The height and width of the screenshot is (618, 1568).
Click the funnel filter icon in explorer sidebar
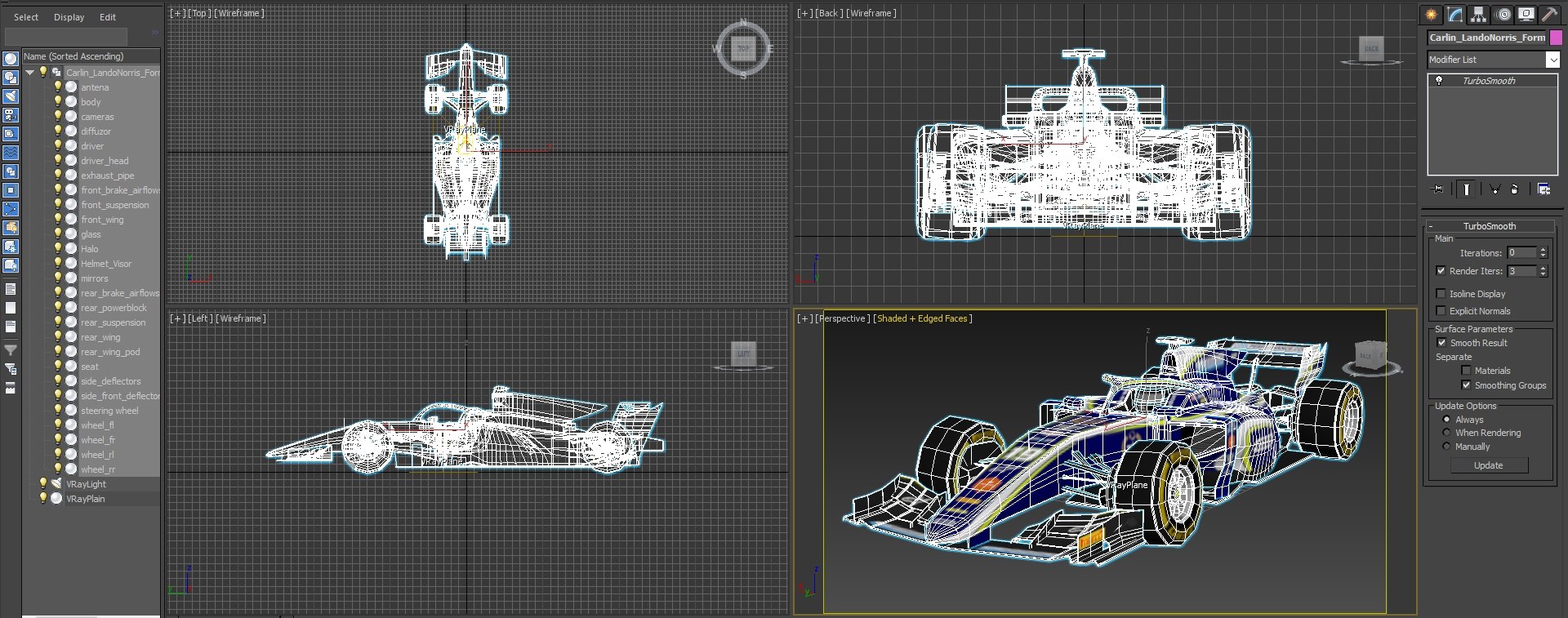coord(11,350)
